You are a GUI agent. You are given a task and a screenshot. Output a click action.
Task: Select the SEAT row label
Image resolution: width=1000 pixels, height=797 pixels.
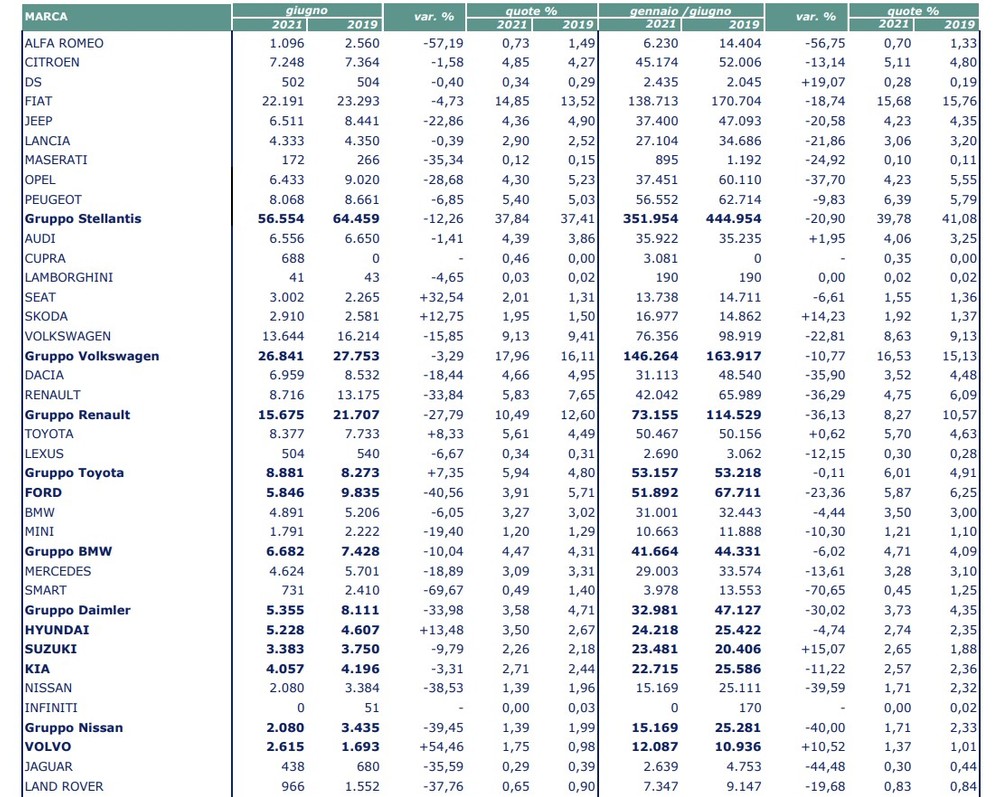tap(40, 297)
